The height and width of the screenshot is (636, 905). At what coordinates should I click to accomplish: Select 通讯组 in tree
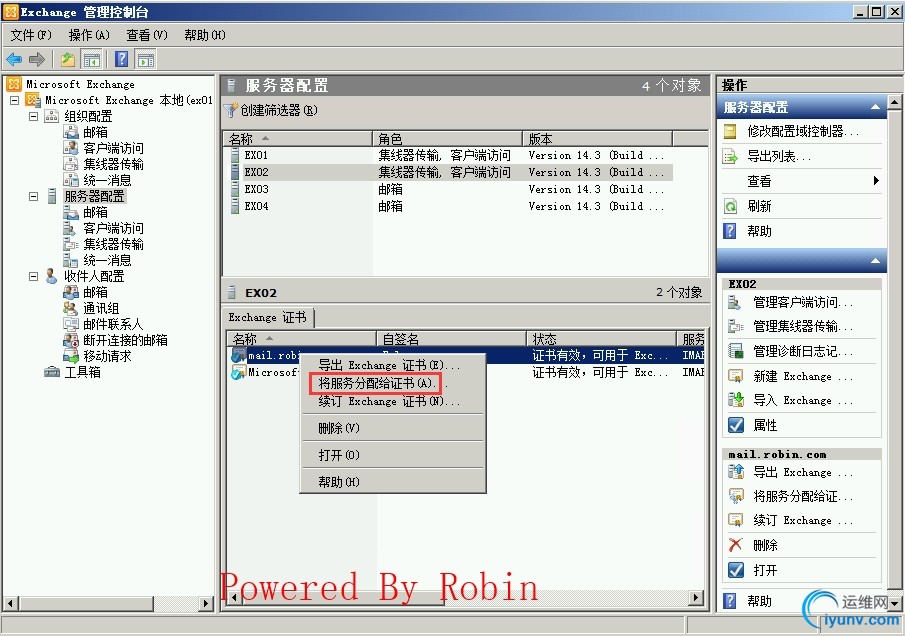(x=101, y=309)
